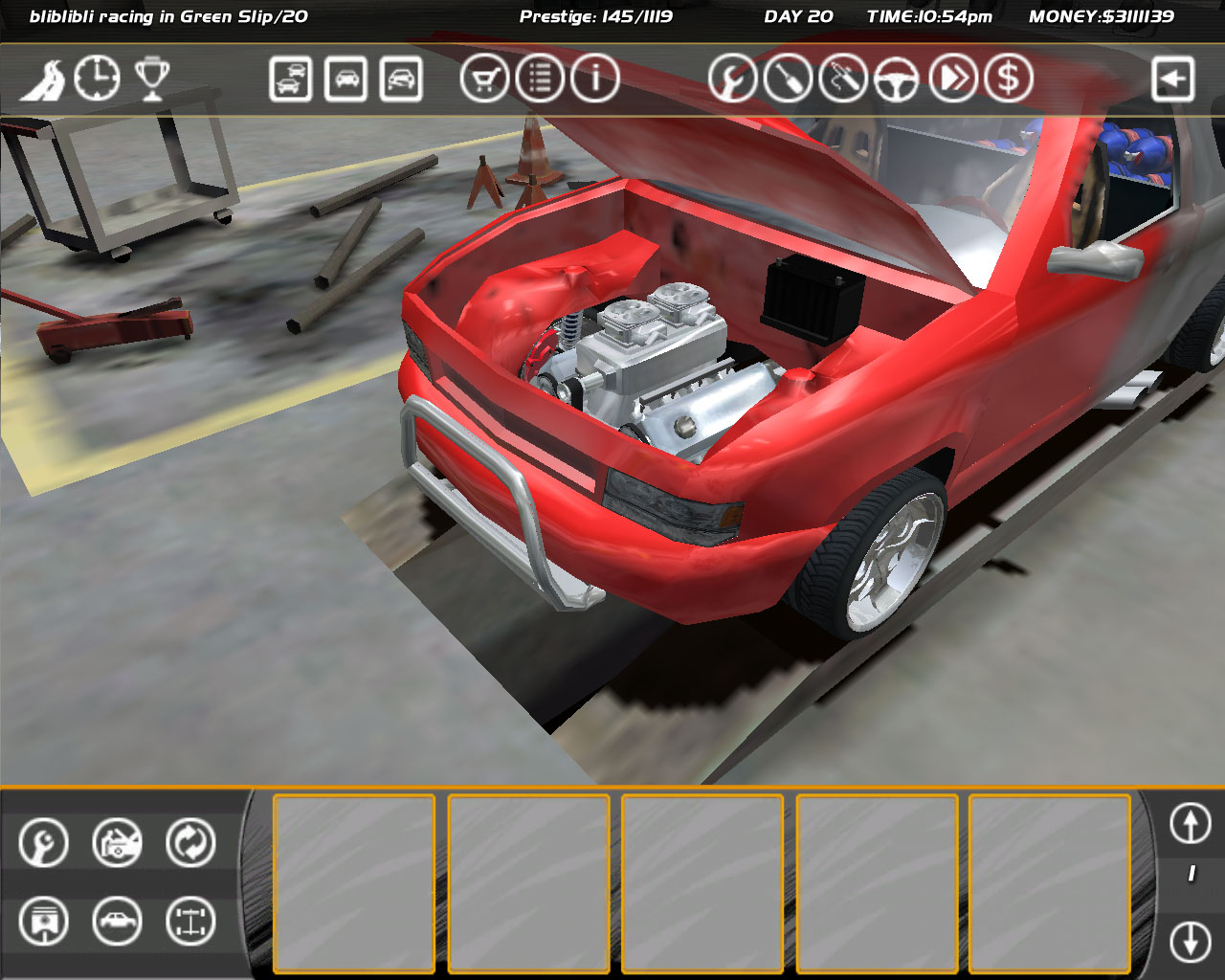Start test drive with steering wheel icon

click(898, 78)
